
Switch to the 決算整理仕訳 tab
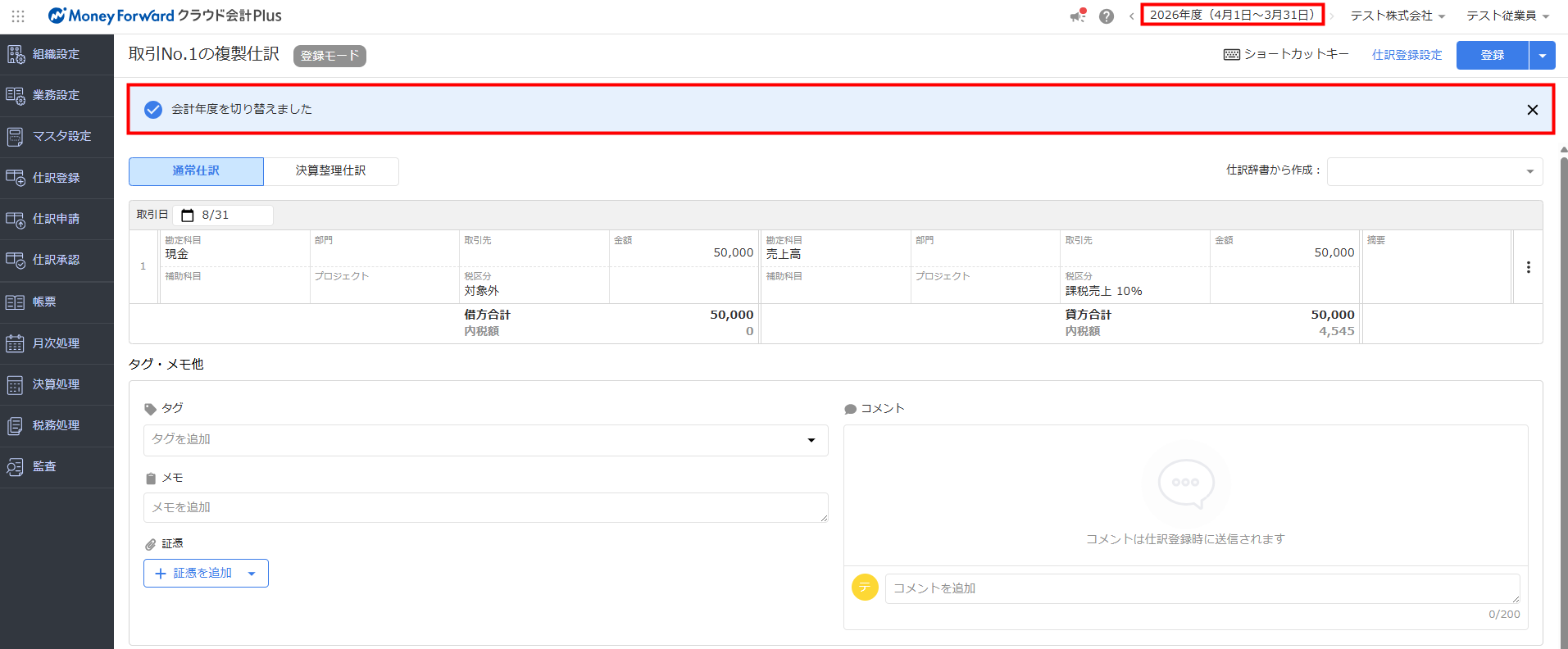pyautogui.click(x=330, y=171)
